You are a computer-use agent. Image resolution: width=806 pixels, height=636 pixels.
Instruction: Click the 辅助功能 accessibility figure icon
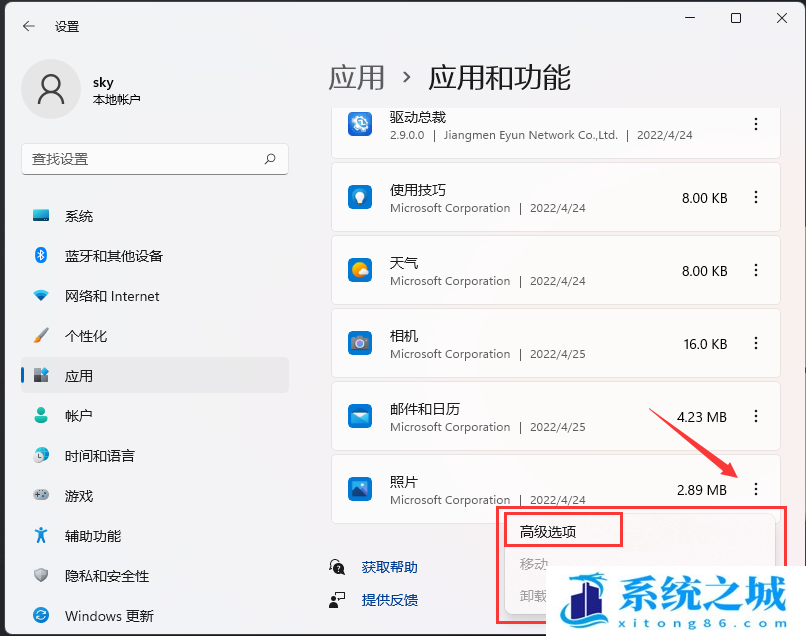click(x=41, y=535)
